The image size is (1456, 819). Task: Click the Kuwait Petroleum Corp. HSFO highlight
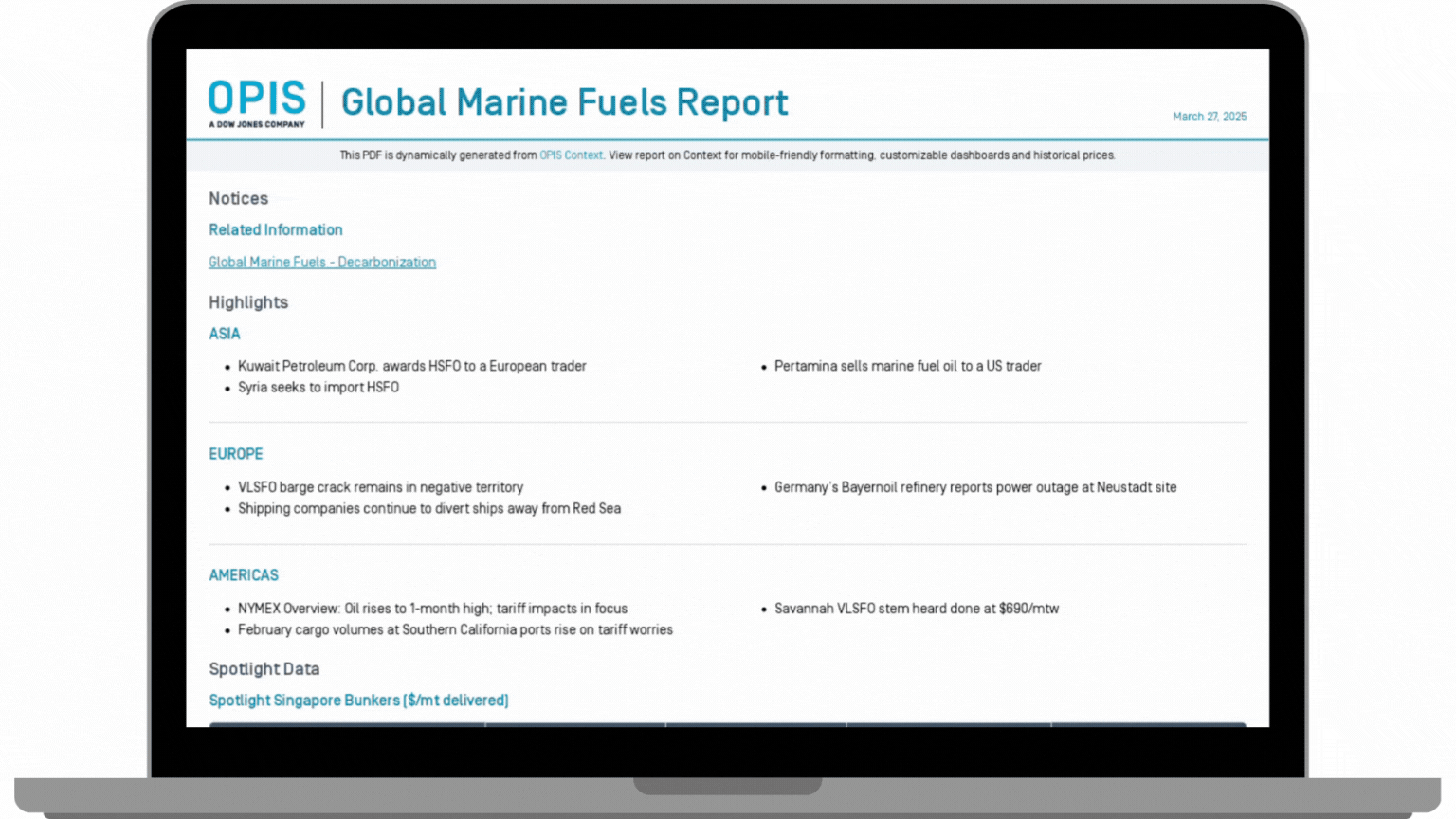tap(411, 366)
